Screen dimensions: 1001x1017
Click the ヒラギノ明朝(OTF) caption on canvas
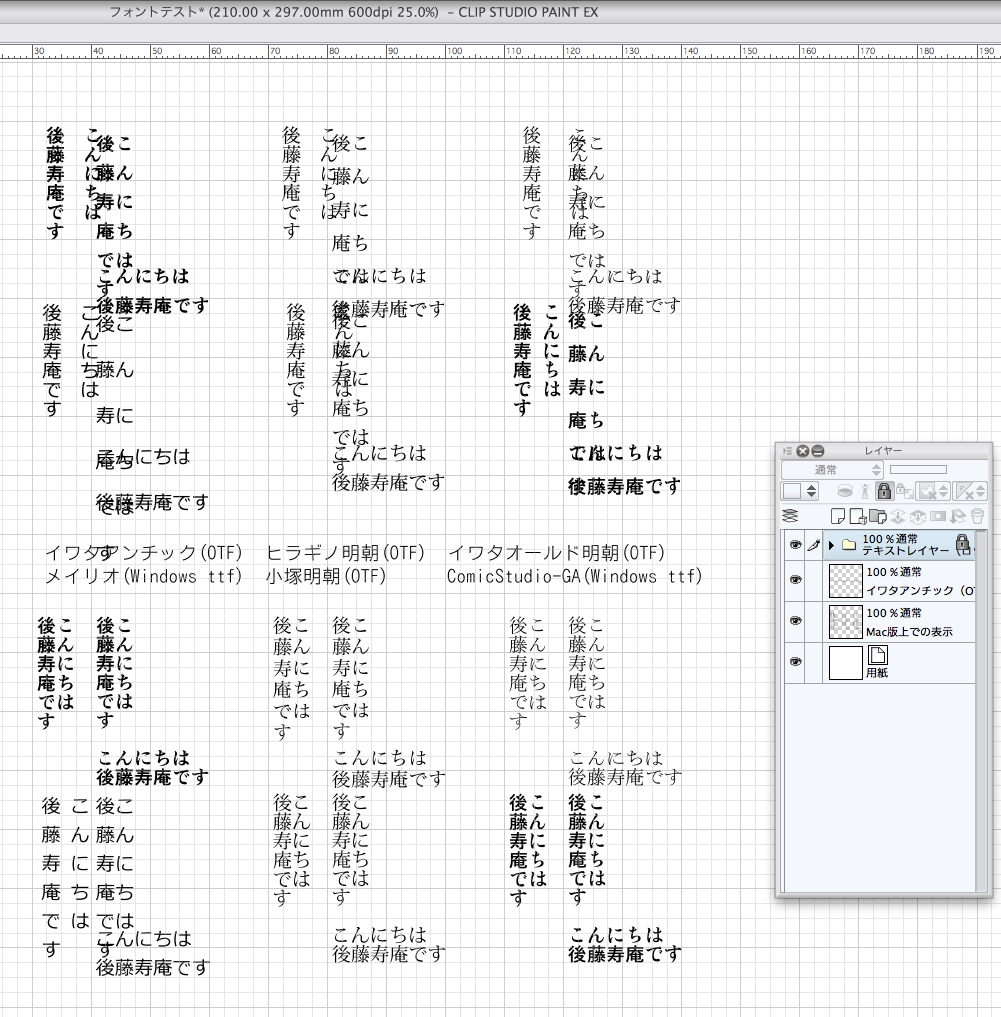[345, 553]
